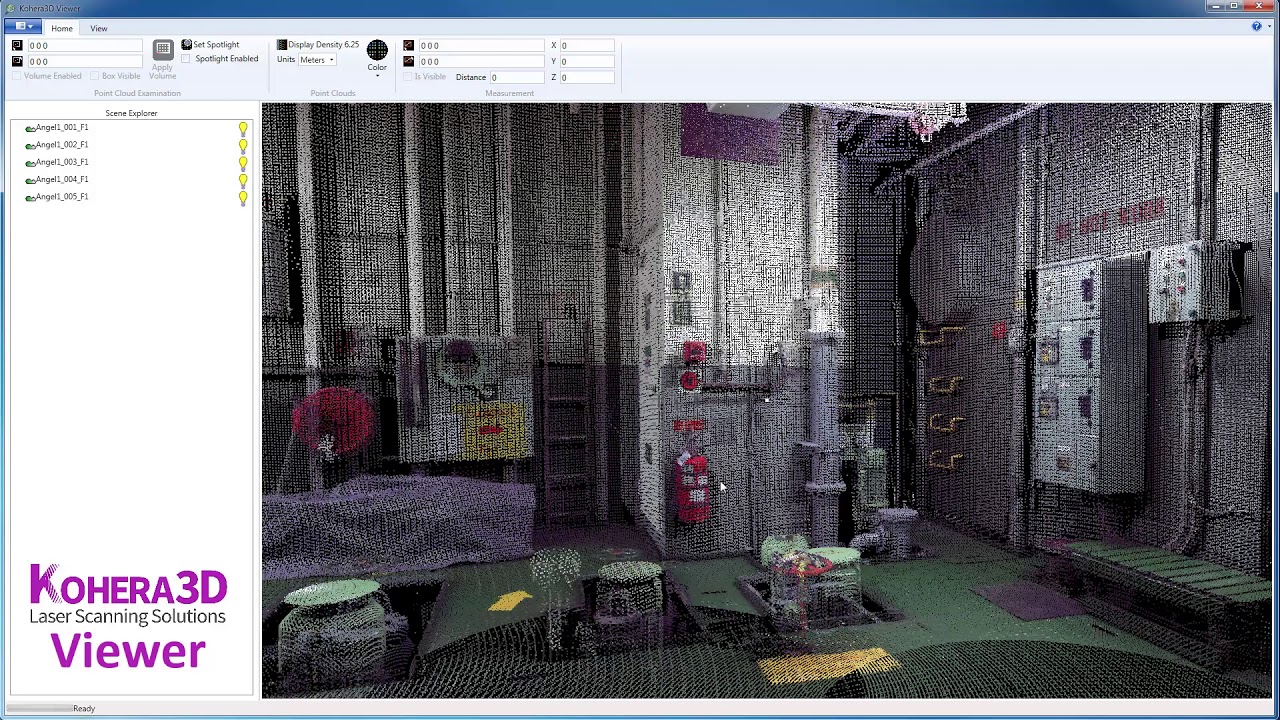This screenshot has width=1280, height=720.
Task: Click the second measurement point field
Action: 480,61
